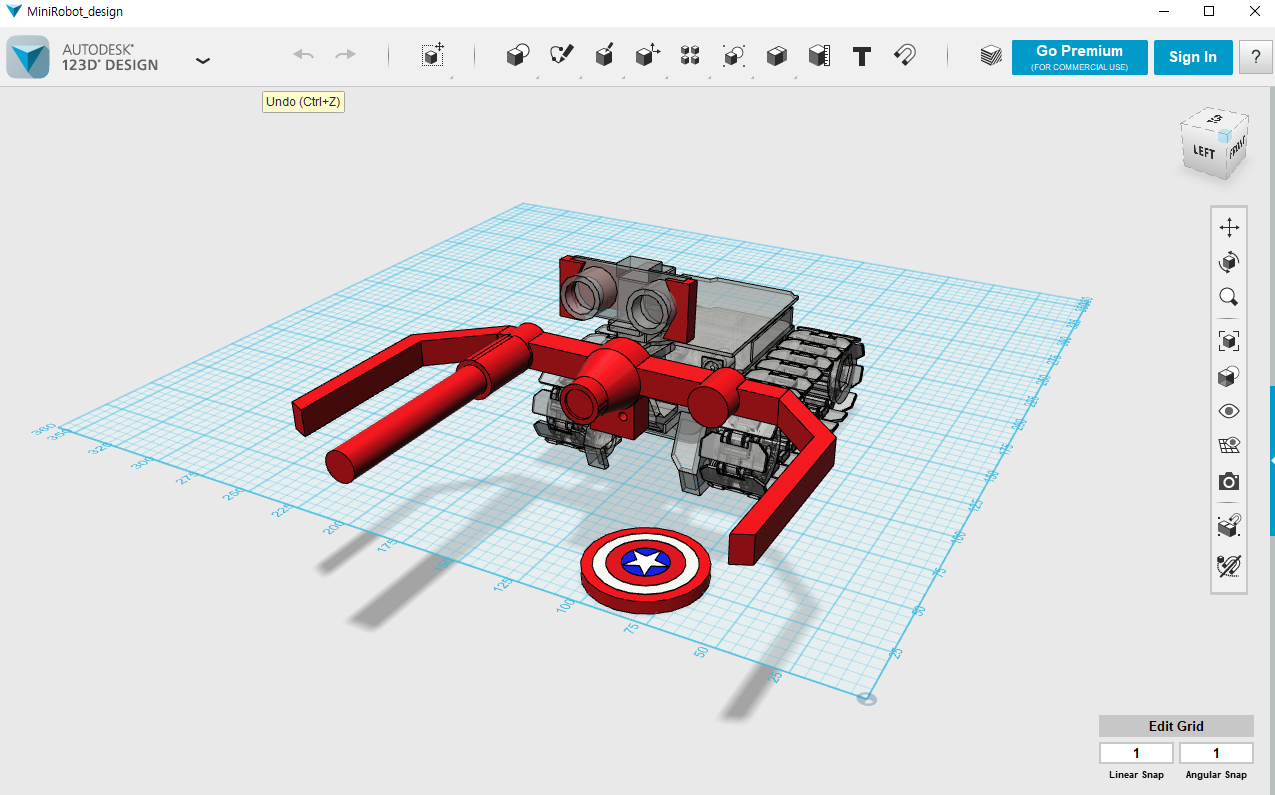Click the Linear Snap value field
This screenshot has height=795, width=1275.
1137,753
